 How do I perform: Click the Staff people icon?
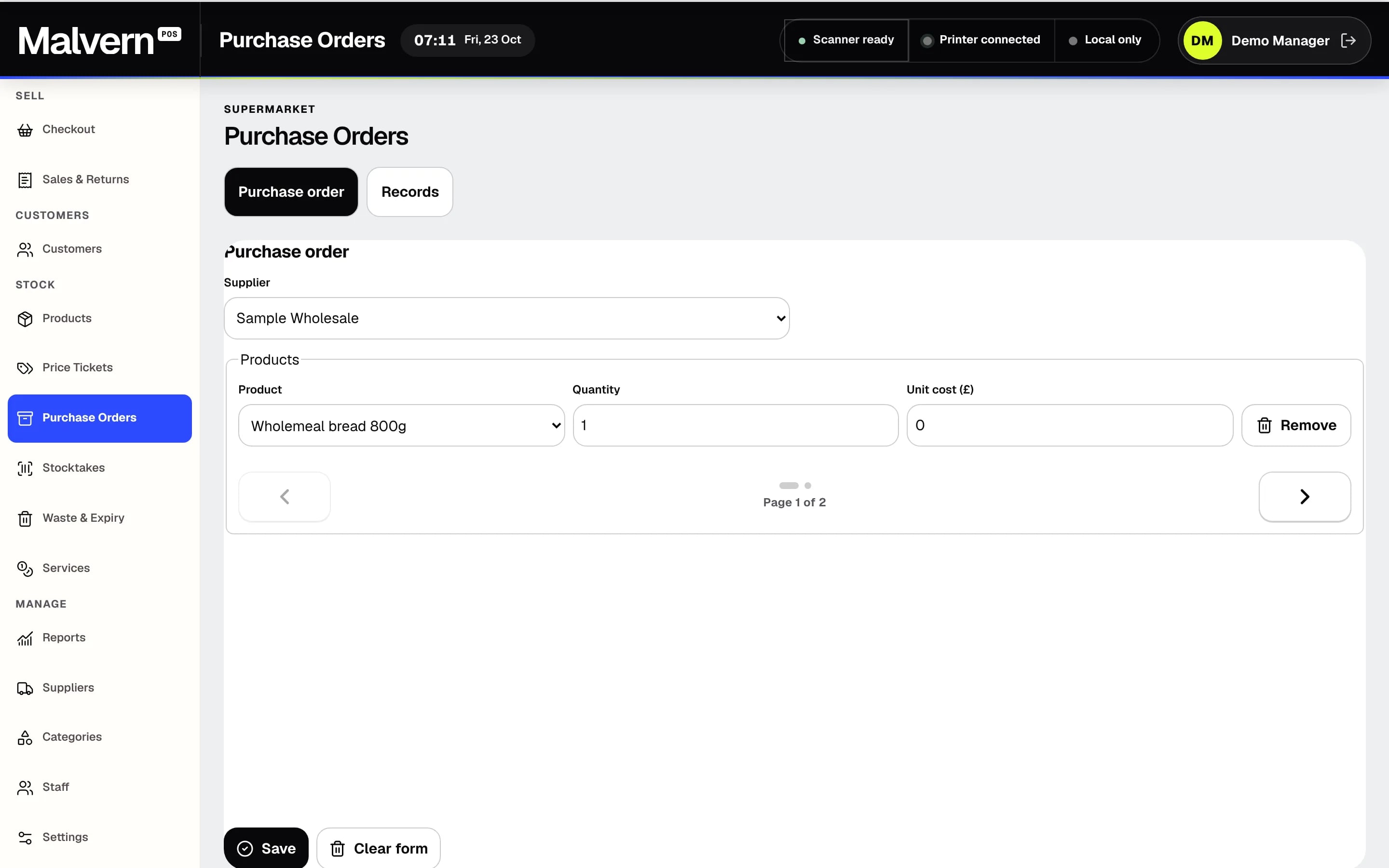pyautogui.click(x=25, y=787)
